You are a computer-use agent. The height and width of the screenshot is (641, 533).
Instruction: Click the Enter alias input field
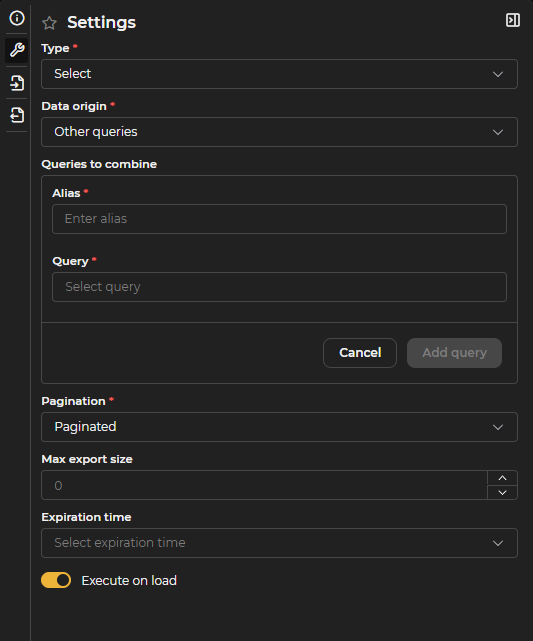(279, 219)
